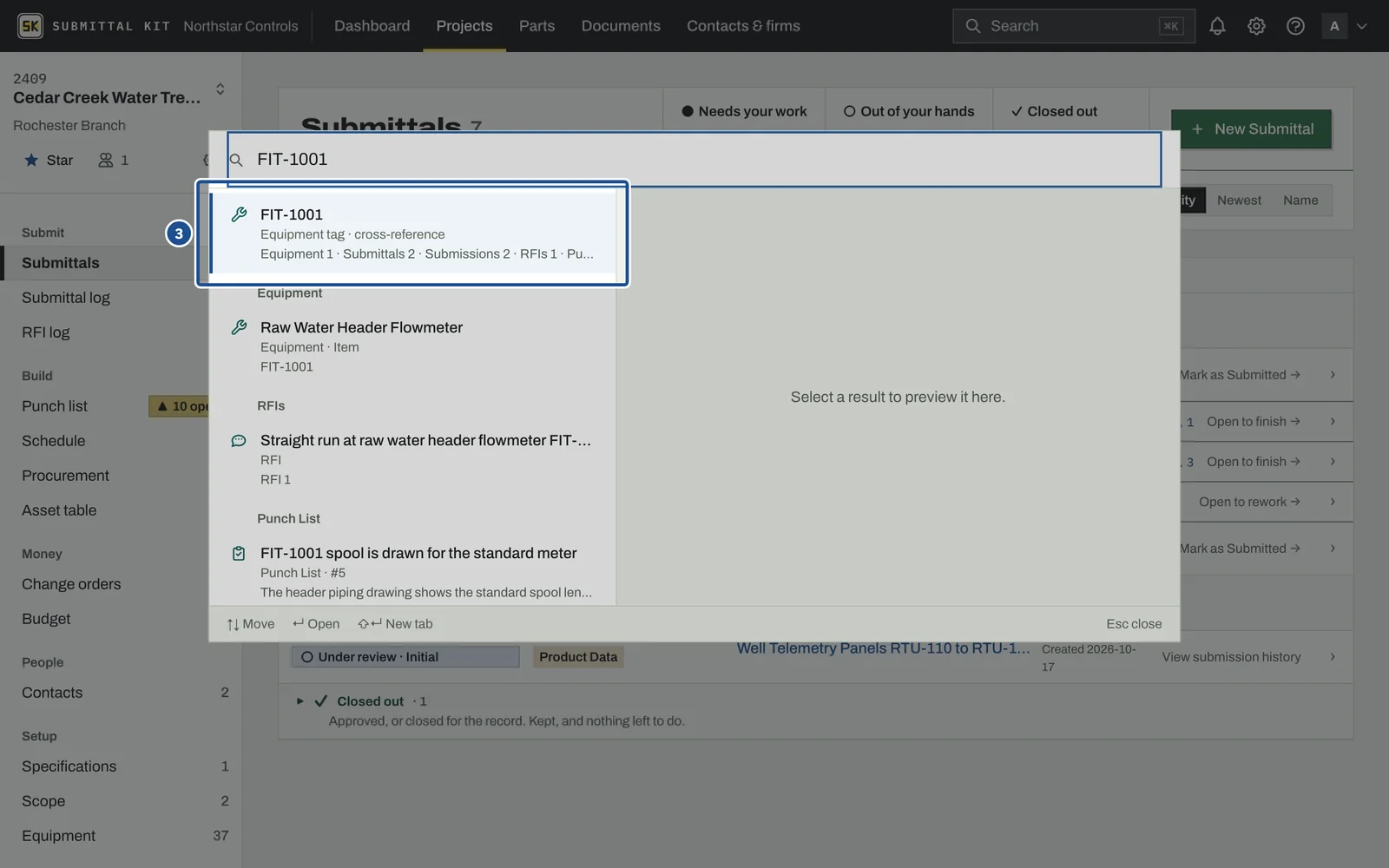Click the wrench icon beside Raw Water Header Flowmeter
The image size is (1389, 868).
(x=239, y=327)
